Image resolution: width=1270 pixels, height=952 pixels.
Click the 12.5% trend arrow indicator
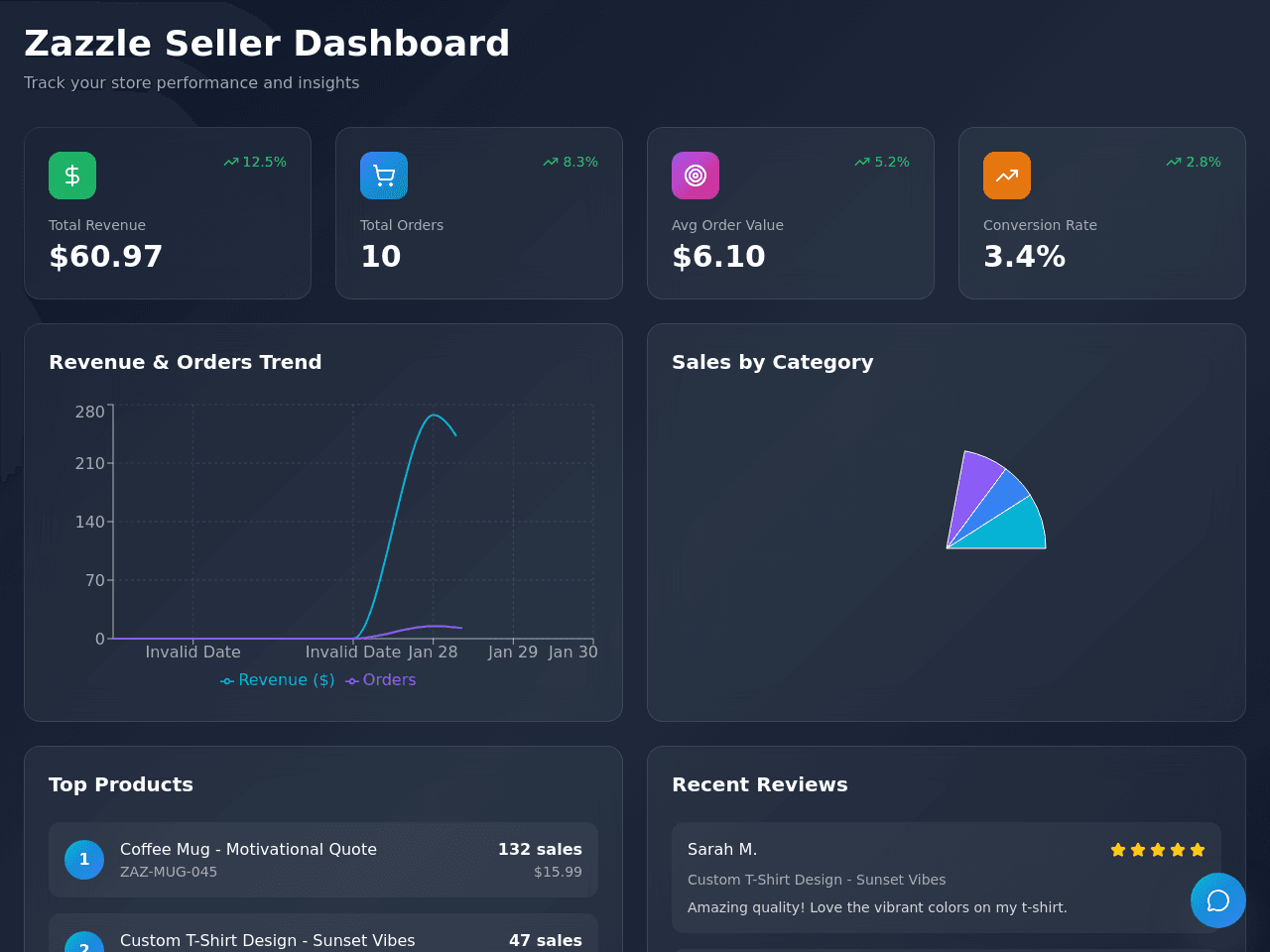click(x=255, y=162)
